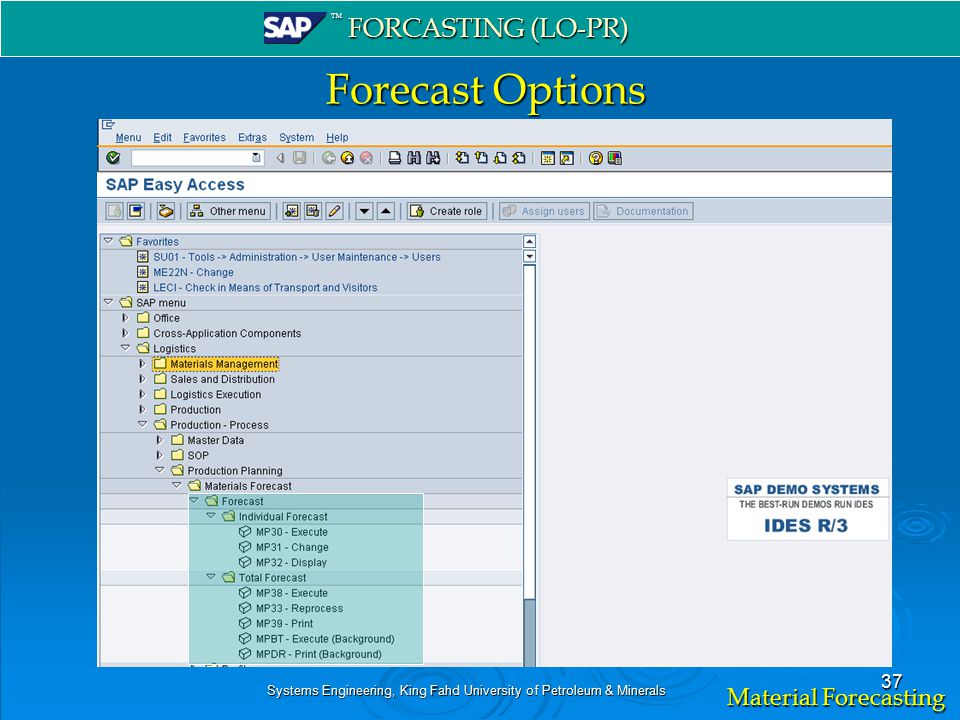Click the Find Next binoculars icon
Screen dimensions: 960x720
click(x=433, y=158)
